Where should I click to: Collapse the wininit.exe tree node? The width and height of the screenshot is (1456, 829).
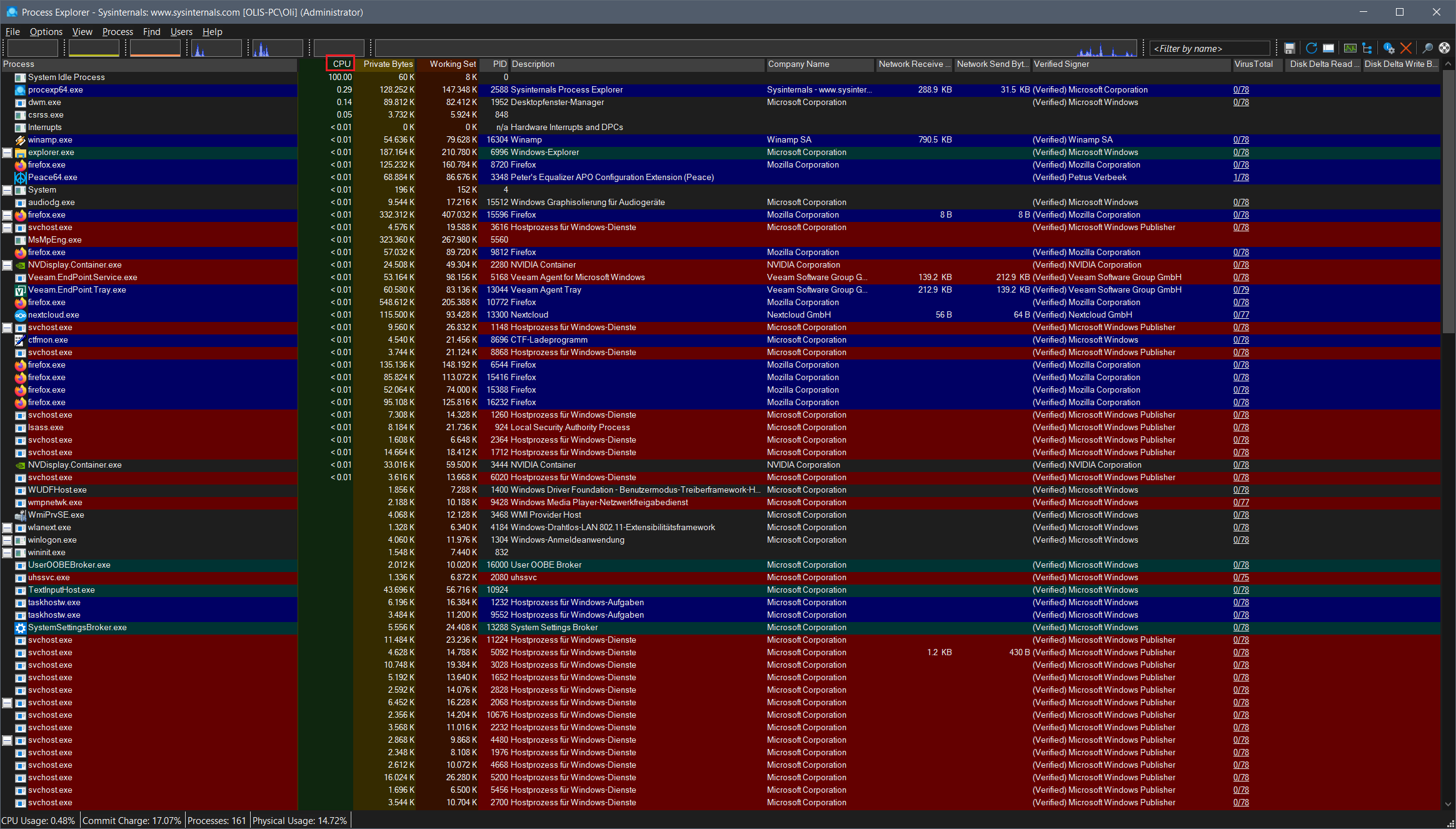(x=8, y=553)
